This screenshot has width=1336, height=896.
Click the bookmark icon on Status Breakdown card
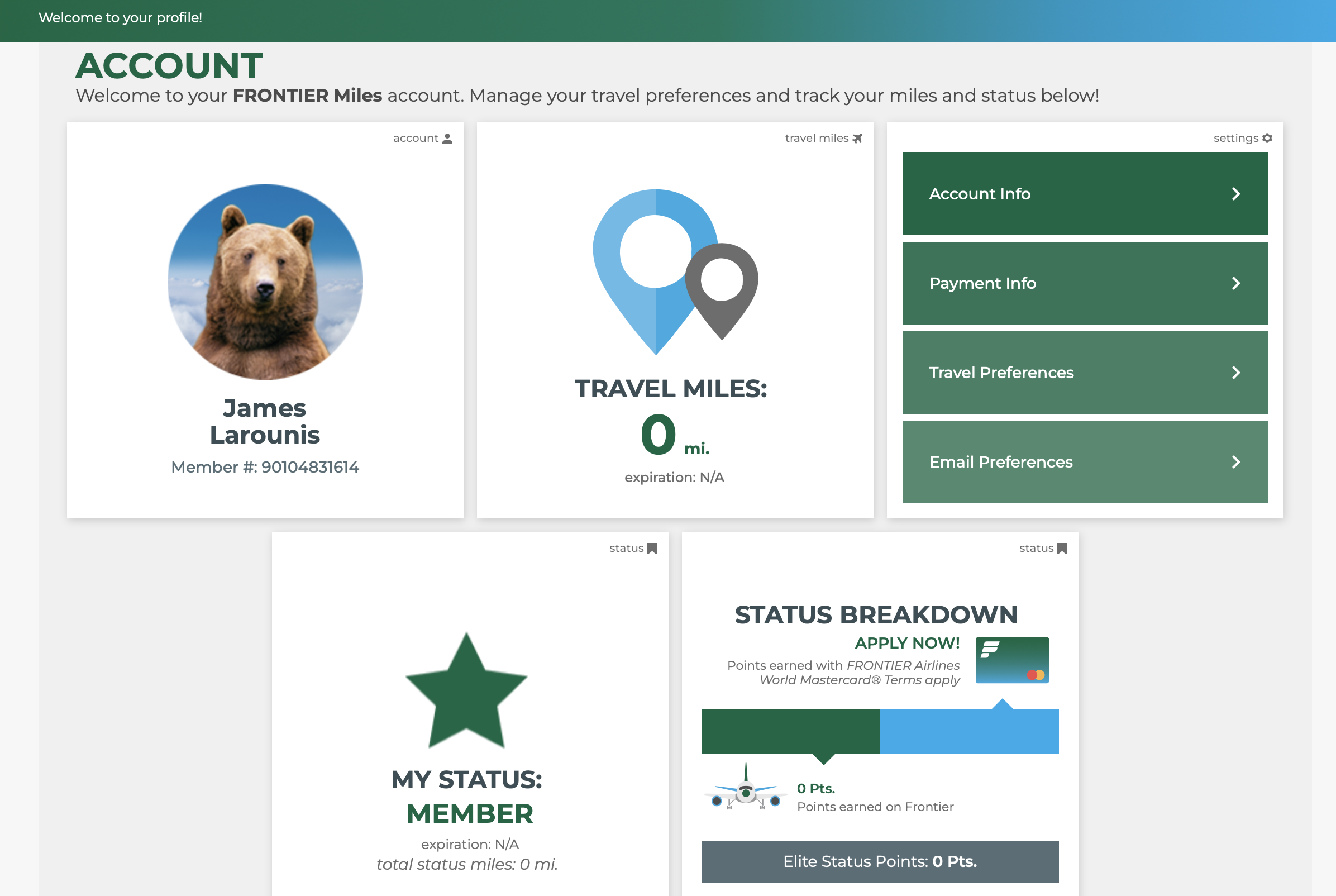pos(1062,549)
